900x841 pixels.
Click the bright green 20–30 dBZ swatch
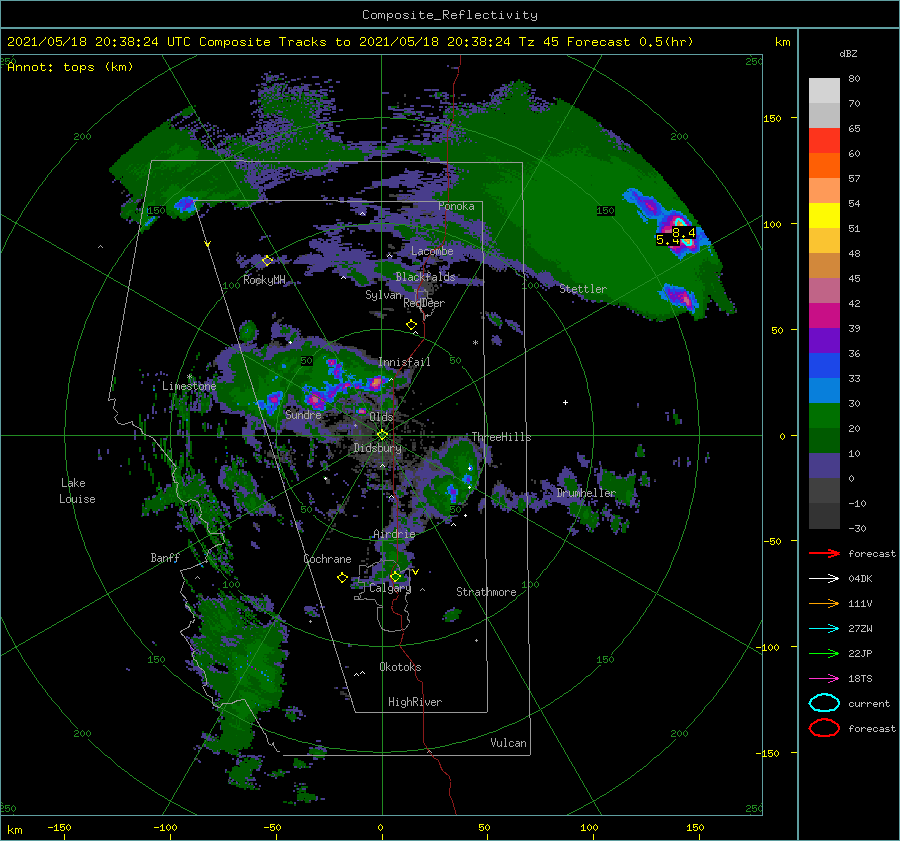click(x=824, y=416)
